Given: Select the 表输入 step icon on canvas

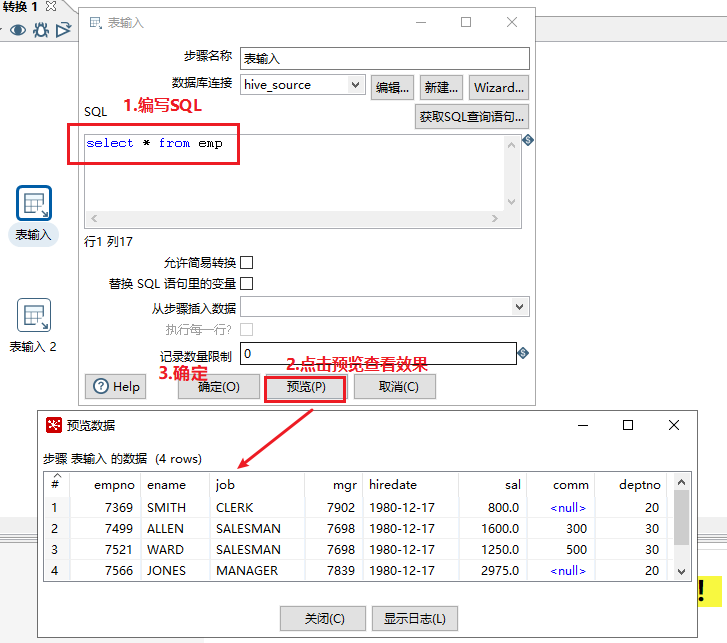Looking at the screenshot, I should (x=34, y=203).
